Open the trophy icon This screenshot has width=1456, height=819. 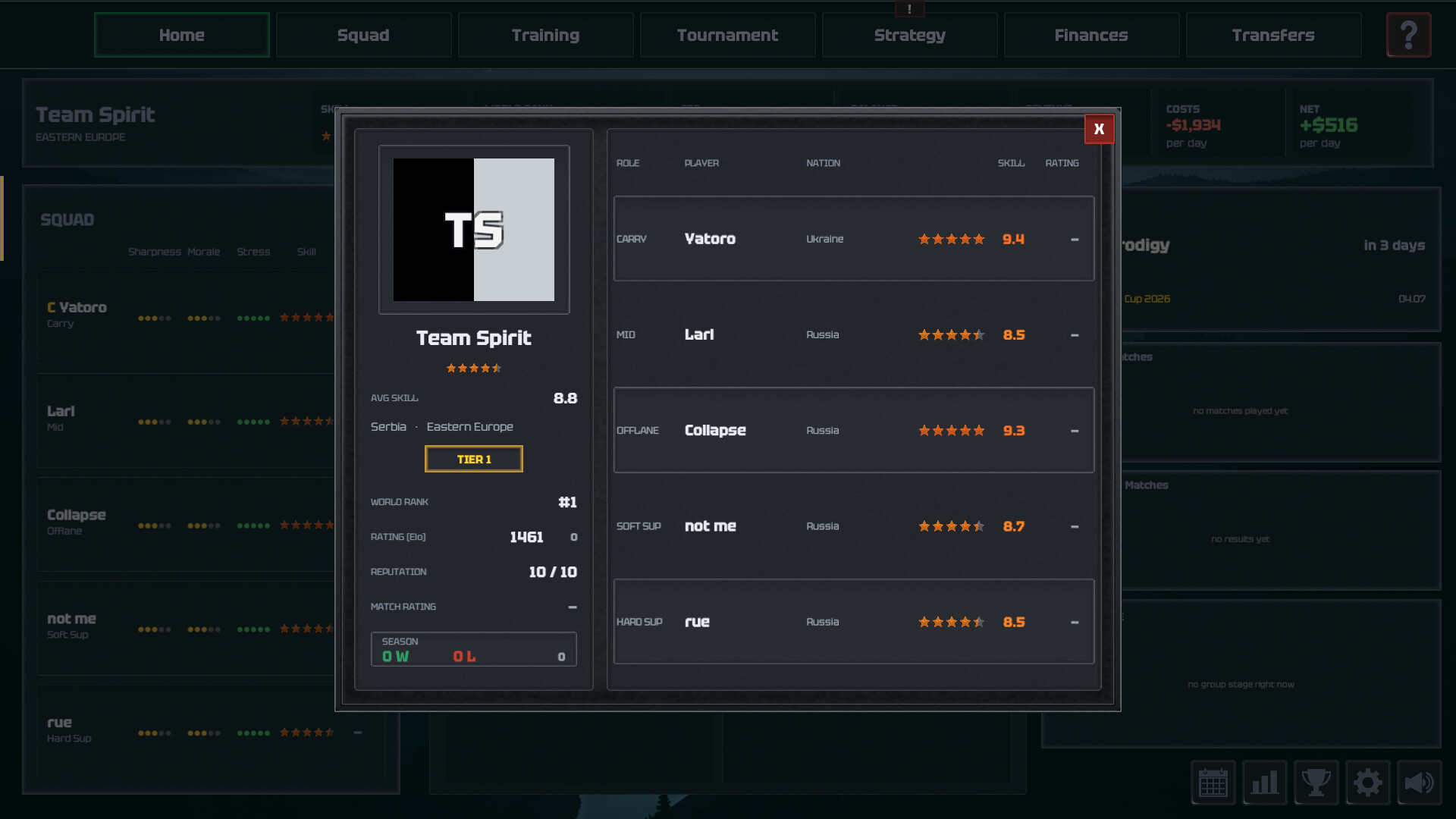(1316, 783)
